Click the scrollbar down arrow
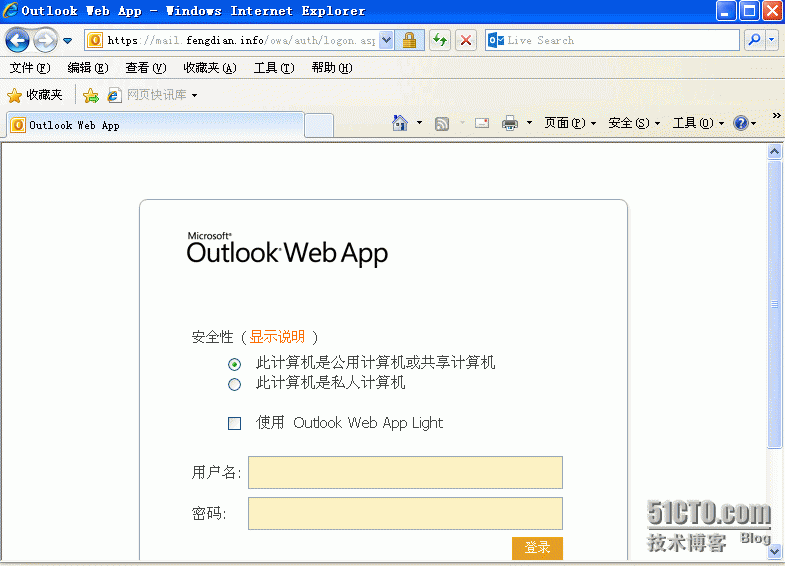Screen dimensions: 785x566 (774, 551)
